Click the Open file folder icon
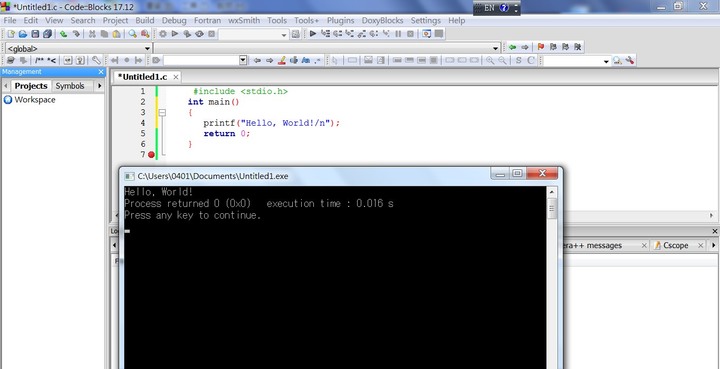Screen dimensions: 720x369 [x=22, y=34]
